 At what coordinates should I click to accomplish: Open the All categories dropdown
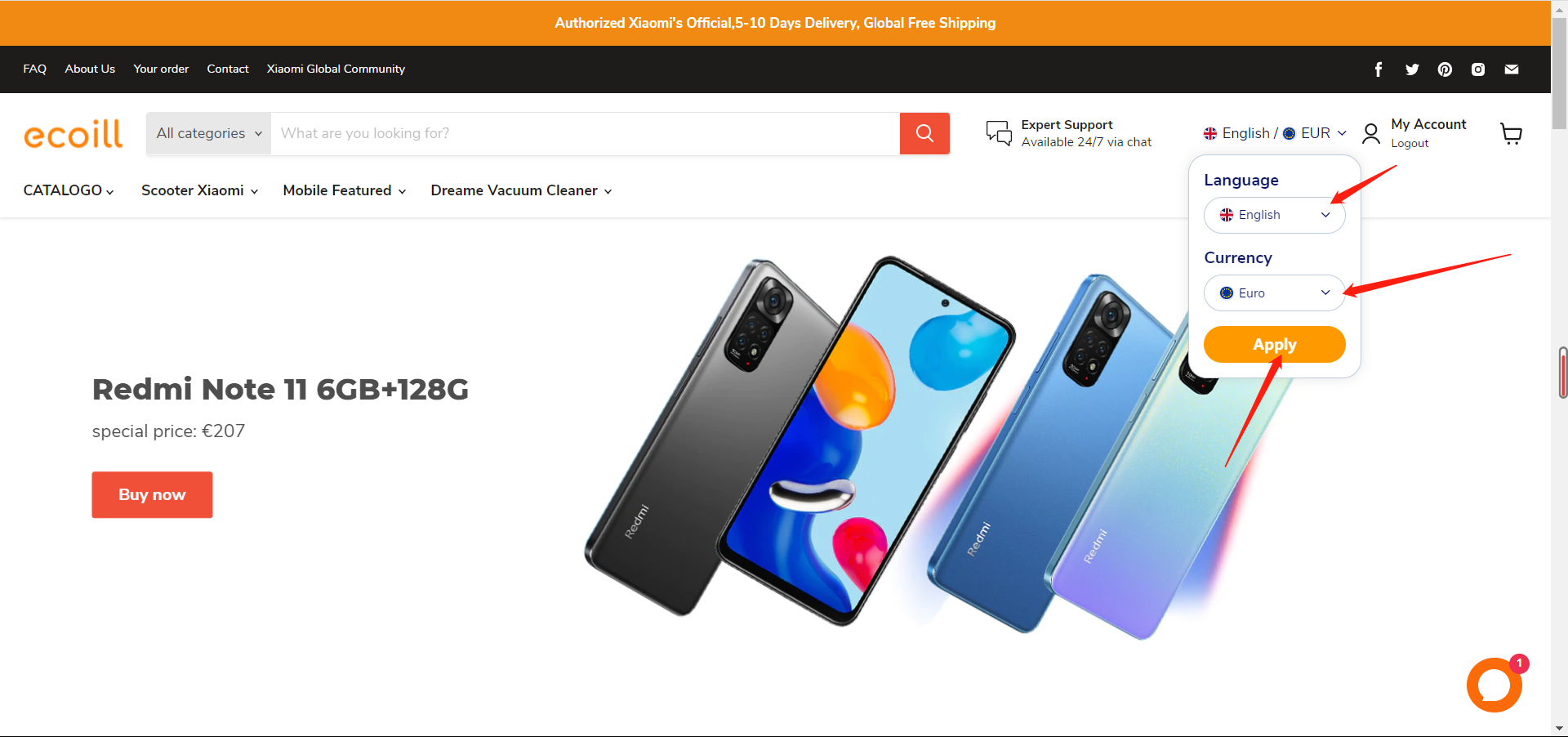[209, 133]
